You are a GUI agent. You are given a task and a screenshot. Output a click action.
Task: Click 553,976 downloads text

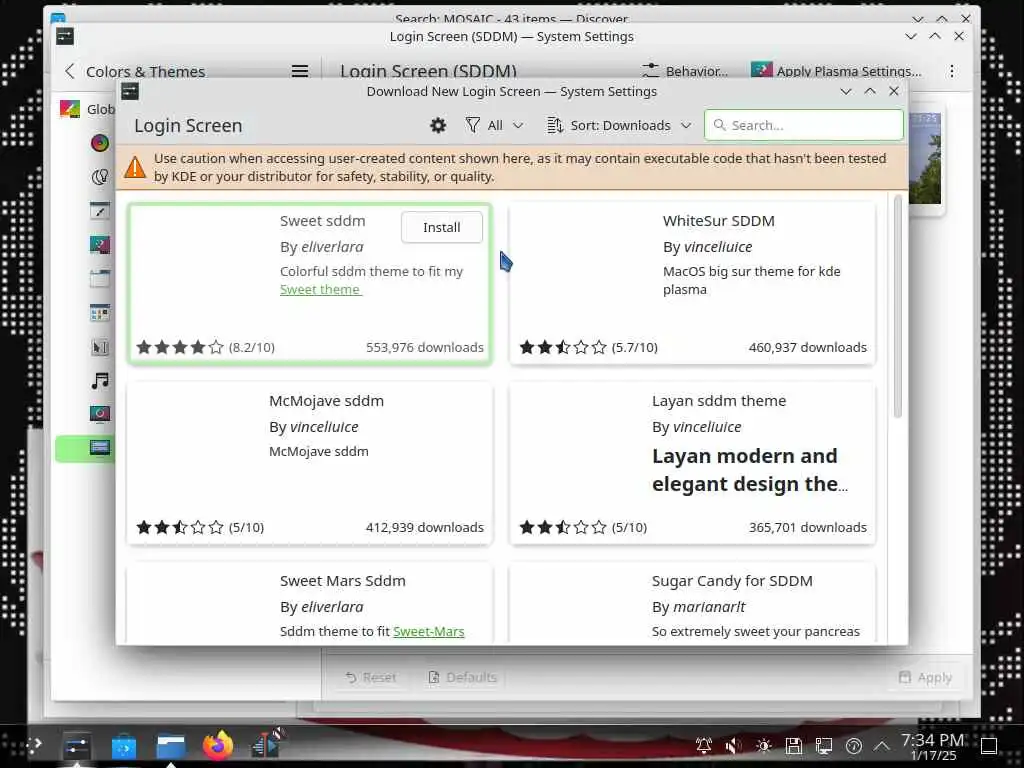pos(424,347)
